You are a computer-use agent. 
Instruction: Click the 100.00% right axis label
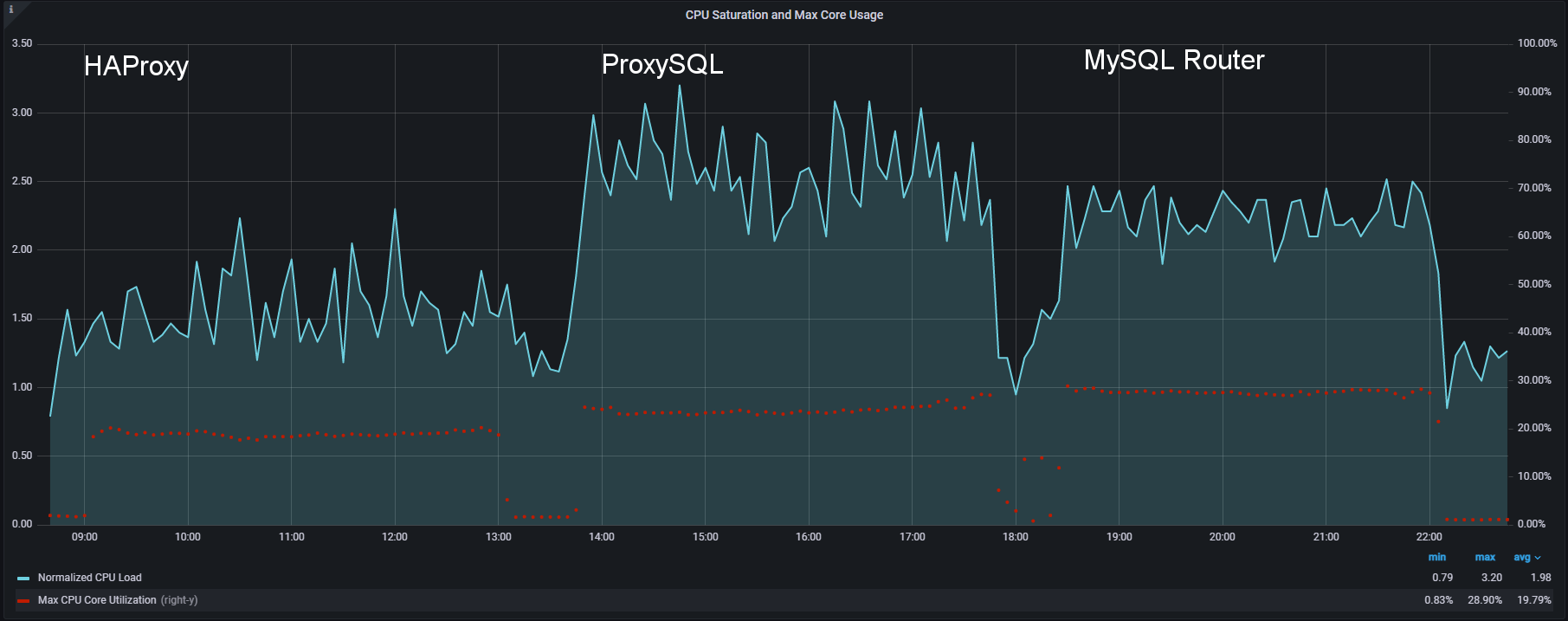pyautogui.click(x=1537, y=43)
